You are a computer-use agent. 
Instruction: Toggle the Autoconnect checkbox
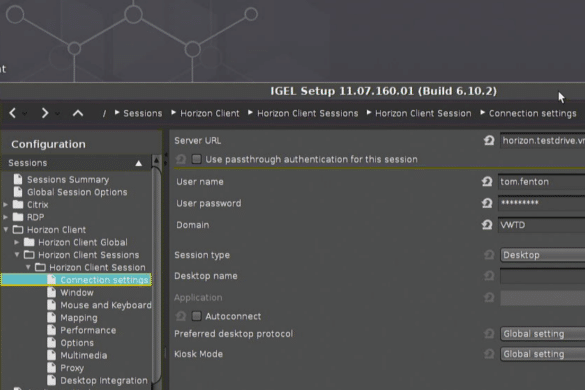[x=196, y=316]
